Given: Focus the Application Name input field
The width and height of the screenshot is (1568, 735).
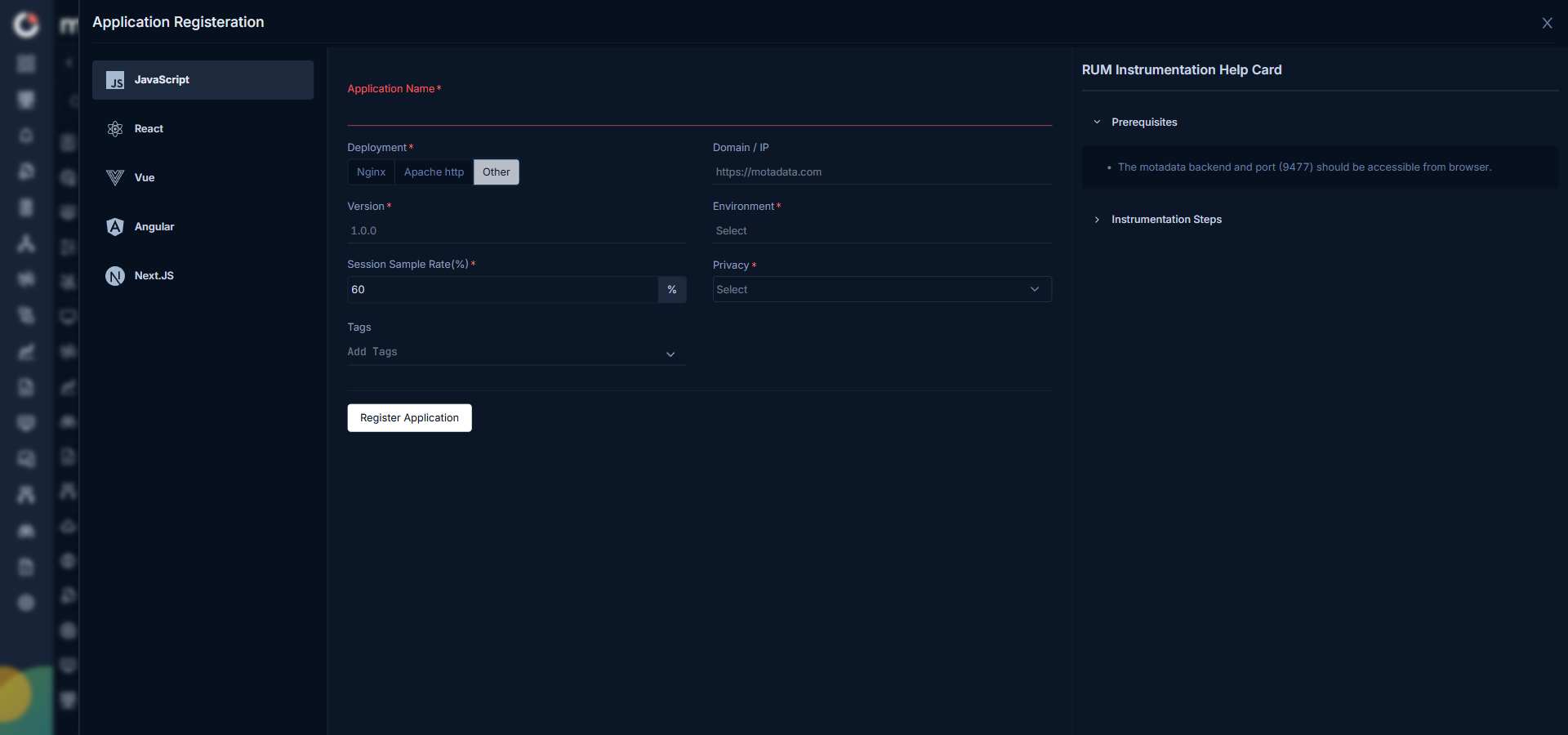Looking at the screenshot, I should pos(699,112).
